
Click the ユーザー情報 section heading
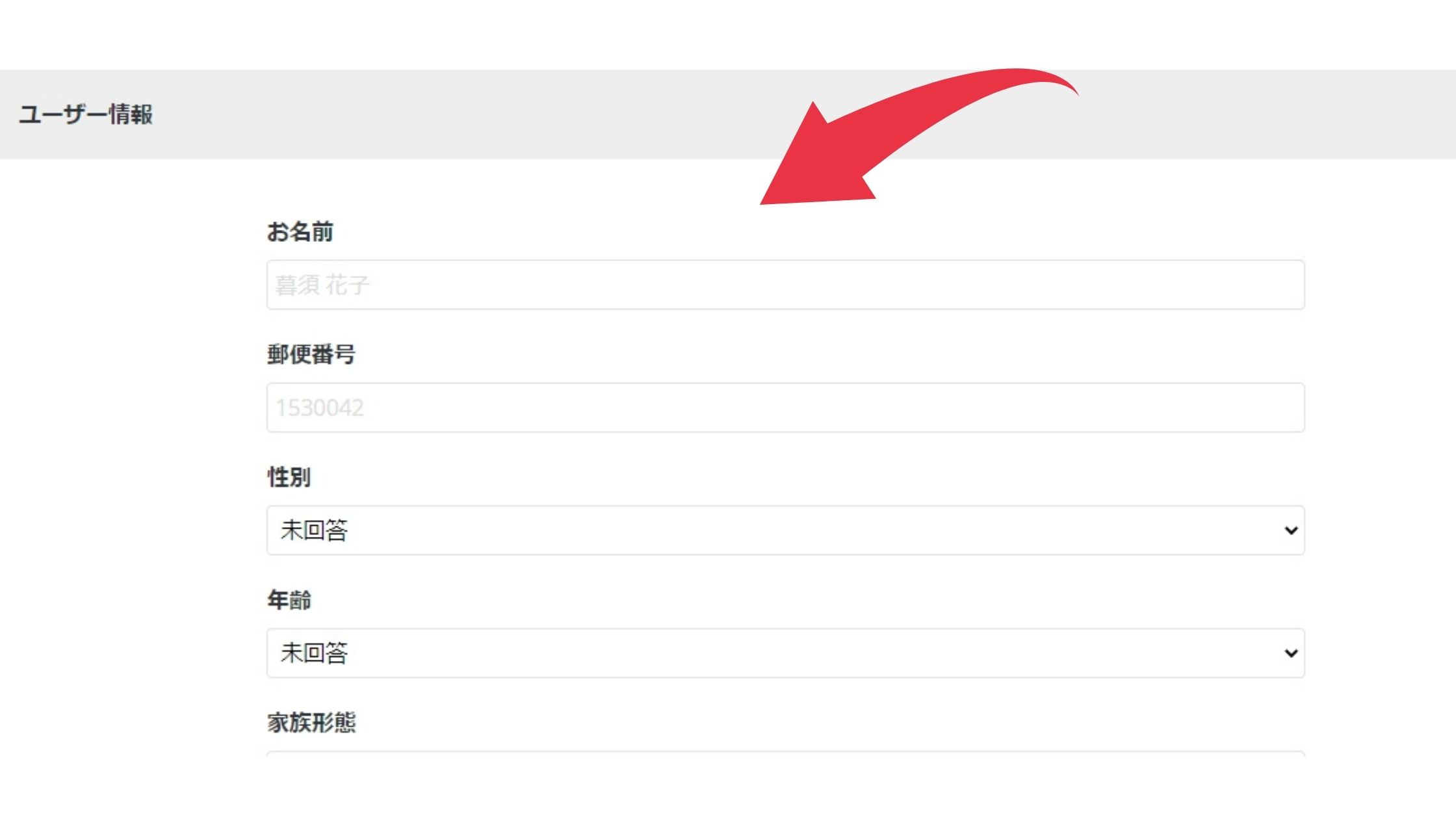pos(86,114)
